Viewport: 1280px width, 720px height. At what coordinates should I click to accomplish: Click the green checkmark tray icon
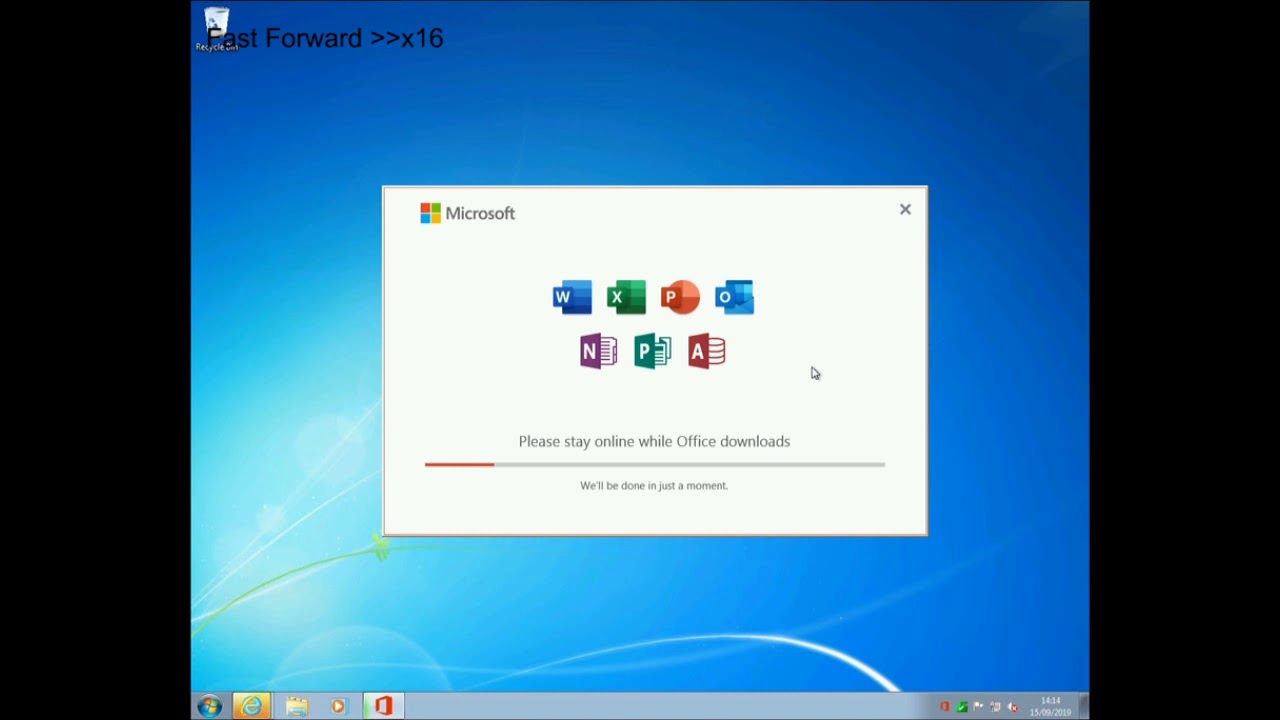pos(961,707)
